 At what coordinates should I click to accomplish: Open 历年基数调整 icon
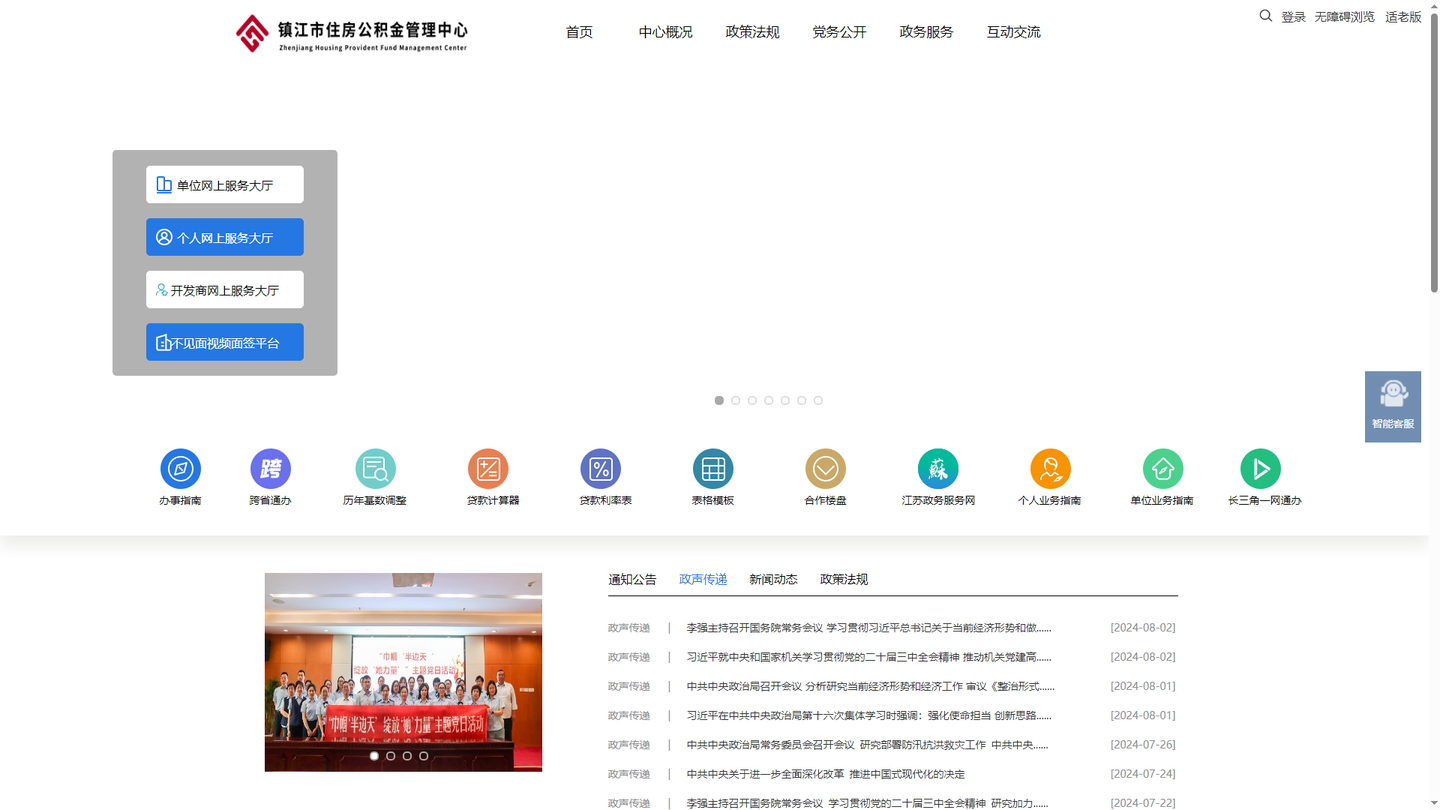pos(375,469)
